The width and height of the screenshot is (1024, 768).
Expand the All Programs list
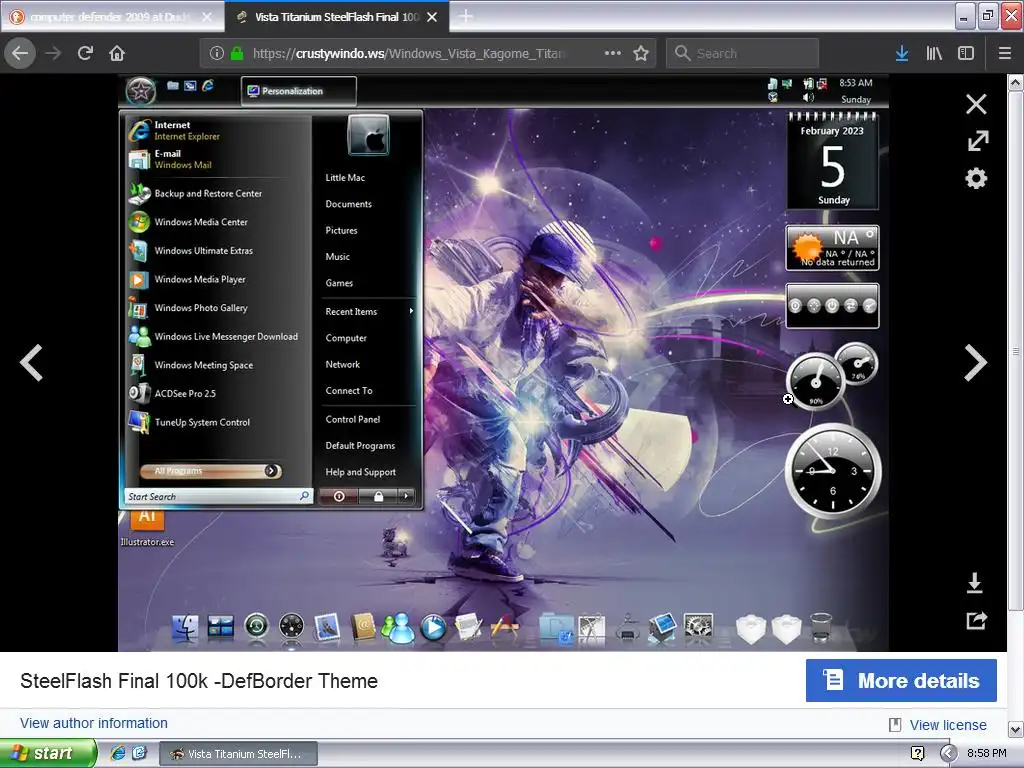pyautogui.click(x=210, y=471)
